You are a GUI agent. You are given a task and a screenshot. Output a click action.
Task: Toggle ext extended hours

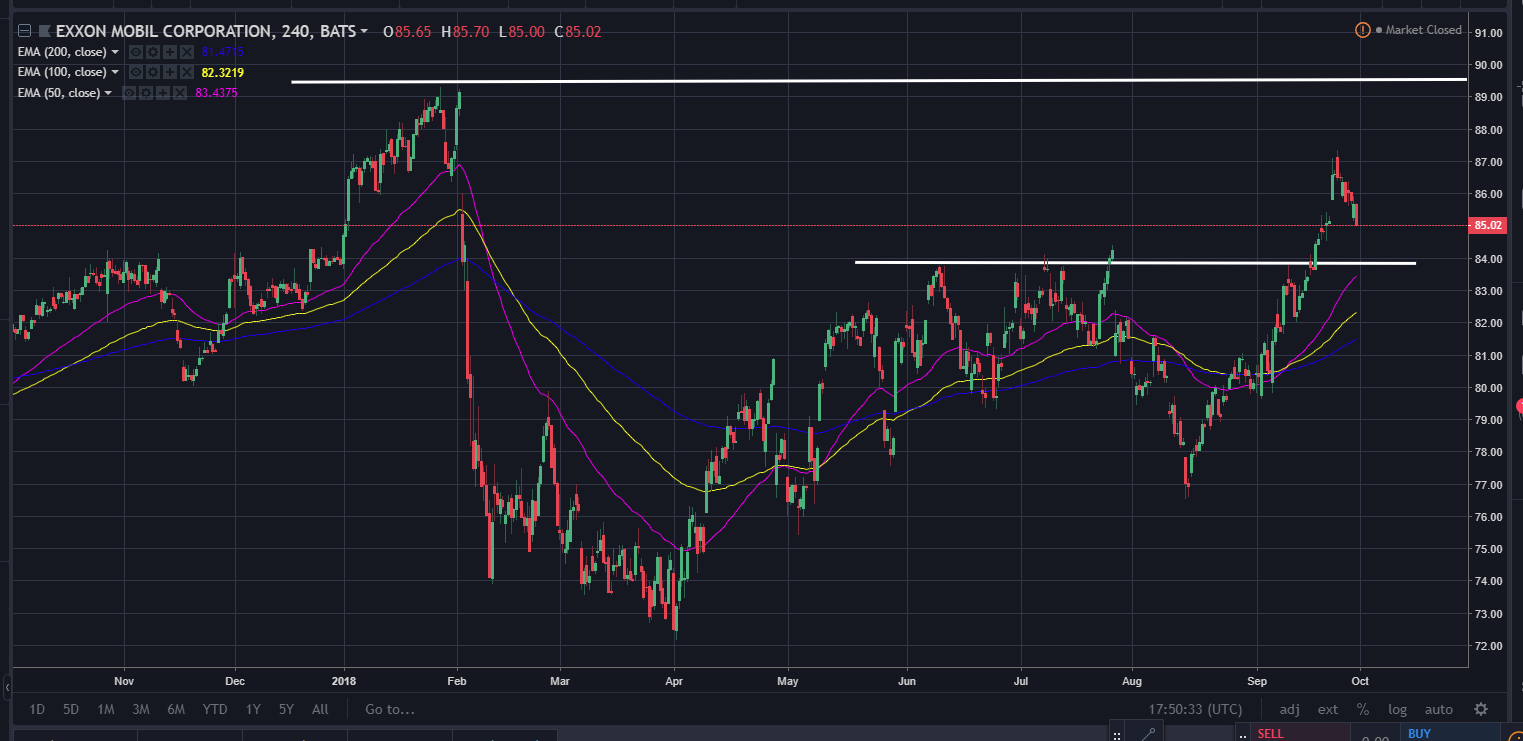tap(1327, 710)
